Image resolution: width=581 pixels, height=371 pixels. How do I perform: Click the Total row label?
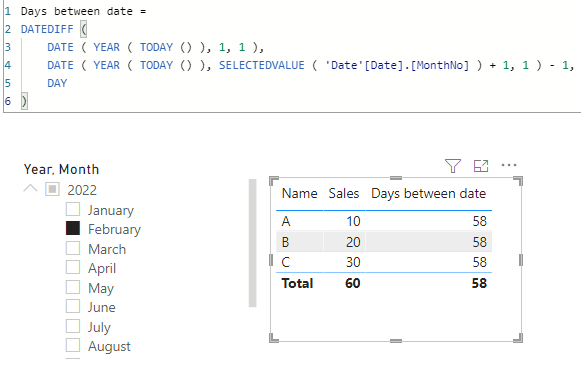point(298,284)
